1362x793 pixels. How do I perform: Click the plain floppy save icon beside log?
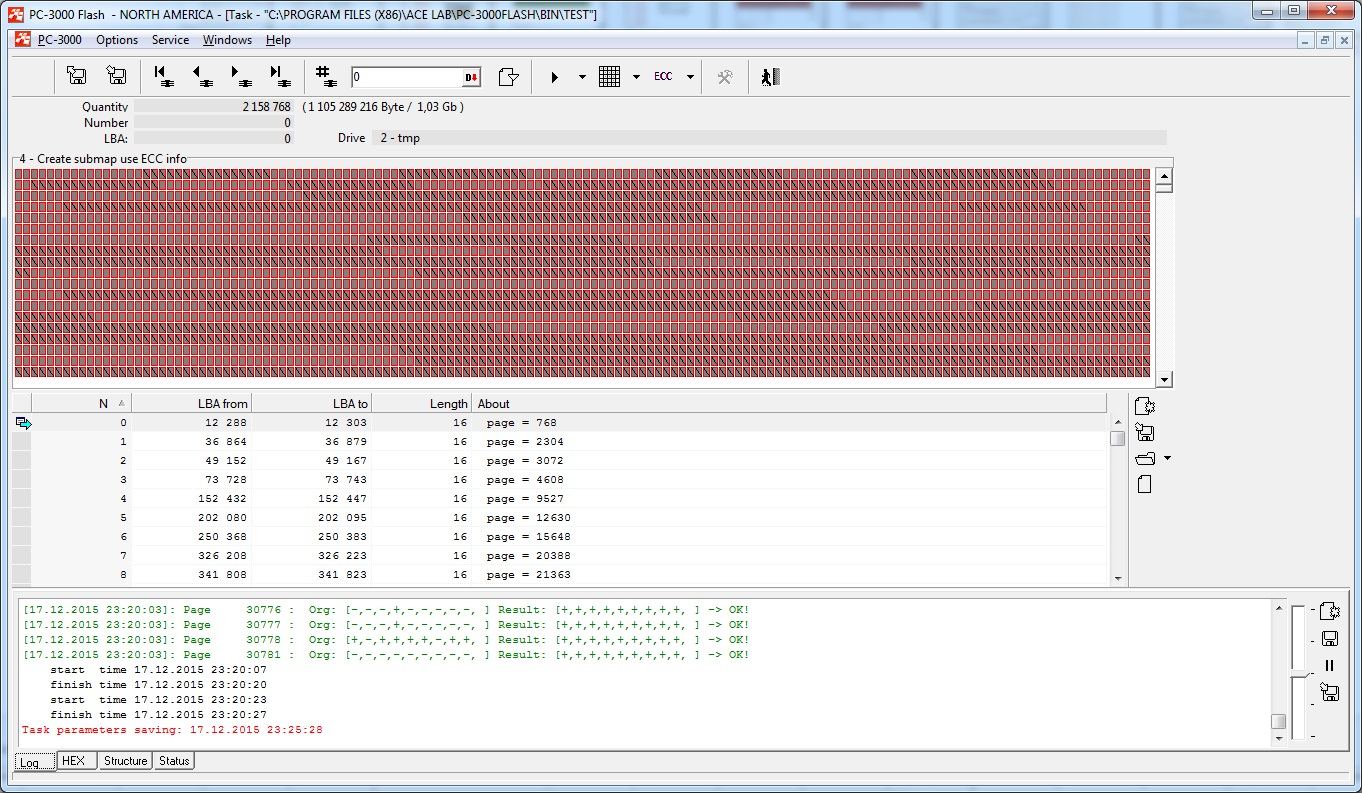coord(1329,638)
